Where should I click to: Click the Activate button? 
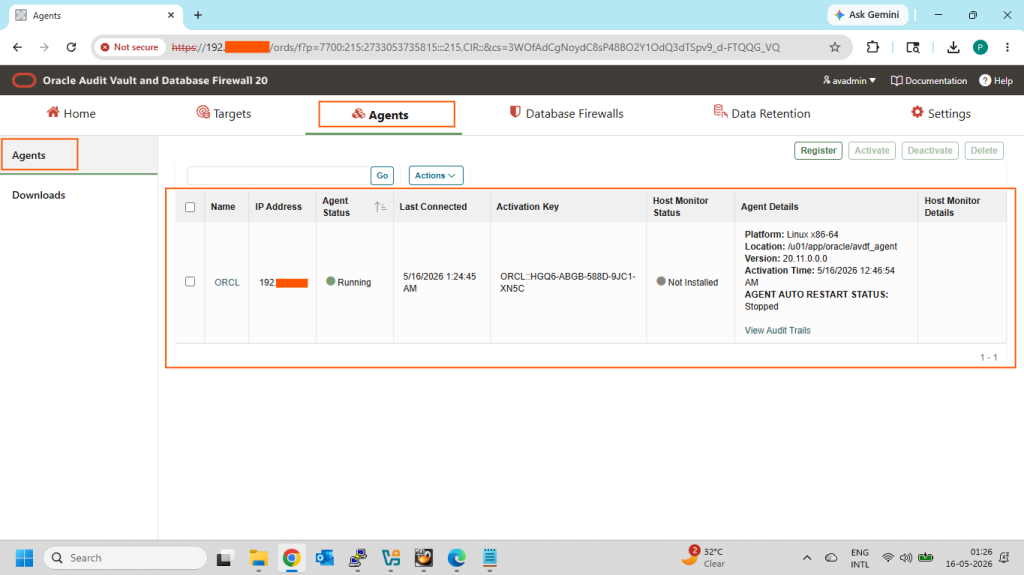tap(872, 150)
